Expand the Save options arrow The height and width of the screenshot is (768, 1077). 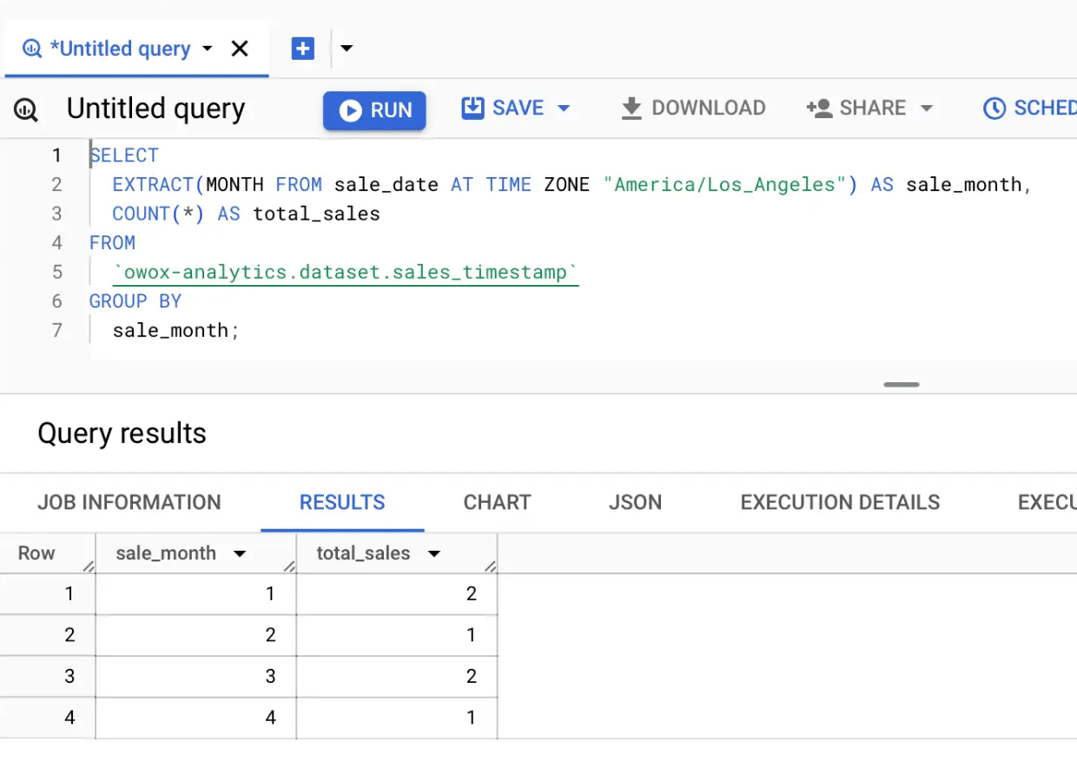(x=564, y=108)
